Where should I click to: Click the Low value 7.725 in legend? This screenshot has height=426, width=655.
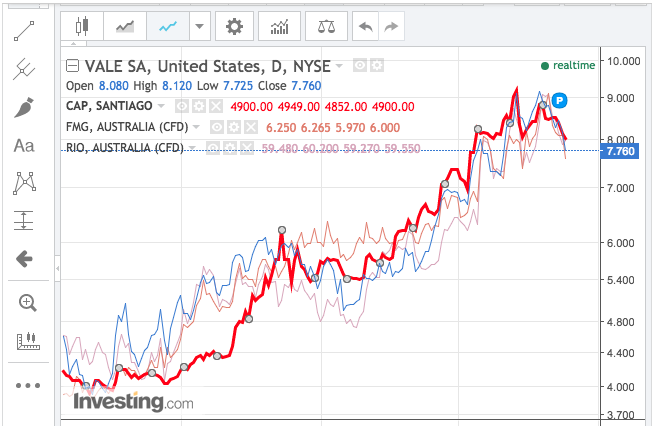point(238,86)
